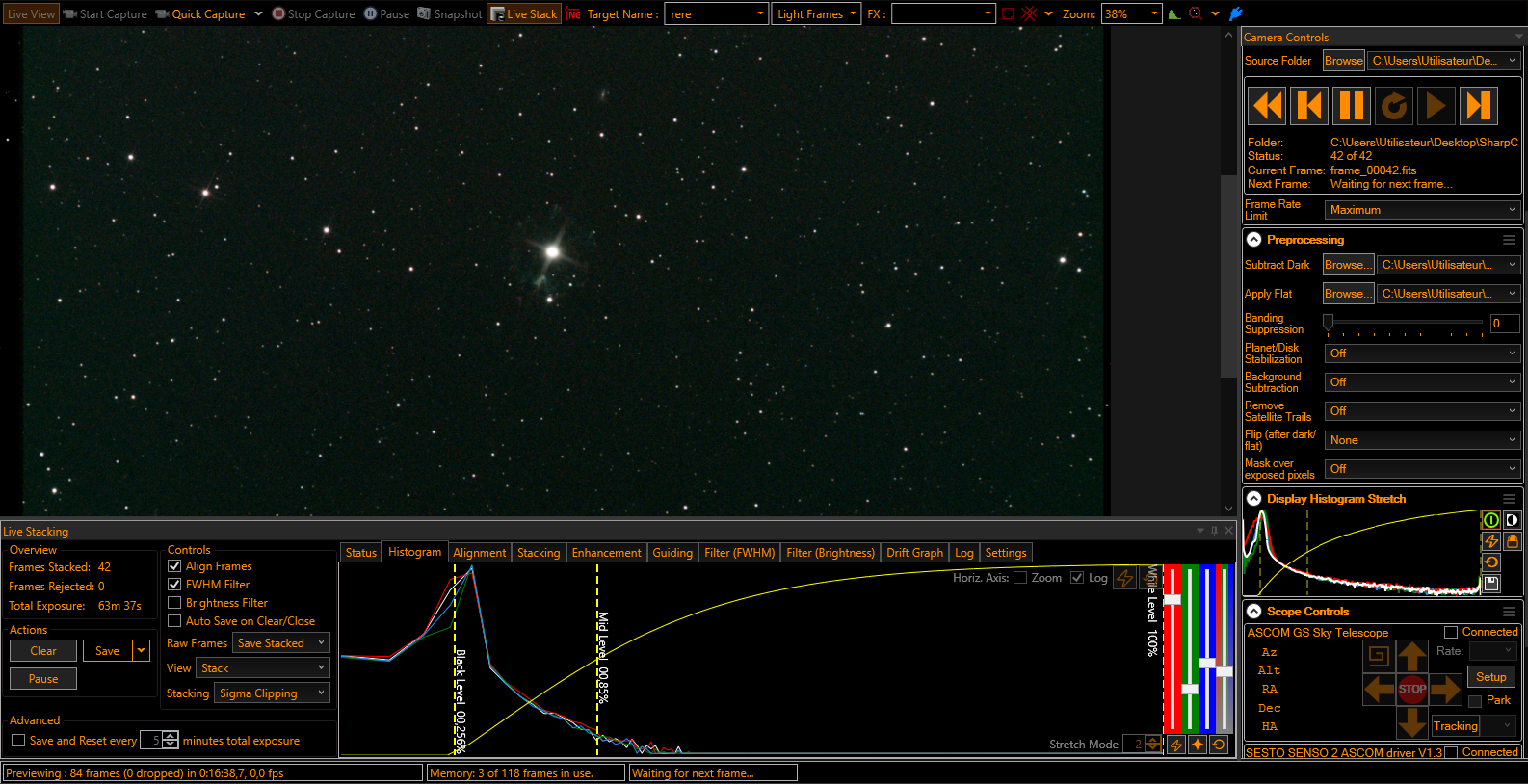This screenshot has height=784, width=1528.
Task: Enable the FWHM Filter checkbox
Action: (x=174, y=585)
